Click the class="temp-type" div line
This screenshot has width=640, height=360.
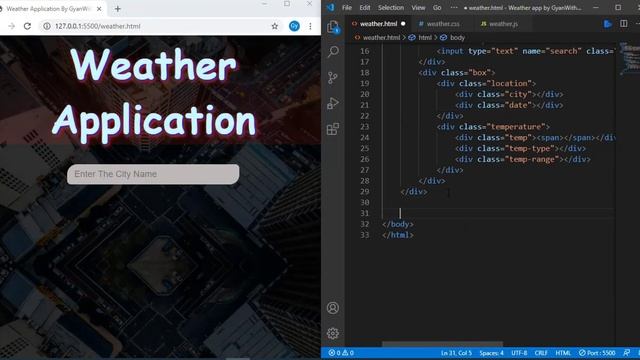tap(520, 149)
